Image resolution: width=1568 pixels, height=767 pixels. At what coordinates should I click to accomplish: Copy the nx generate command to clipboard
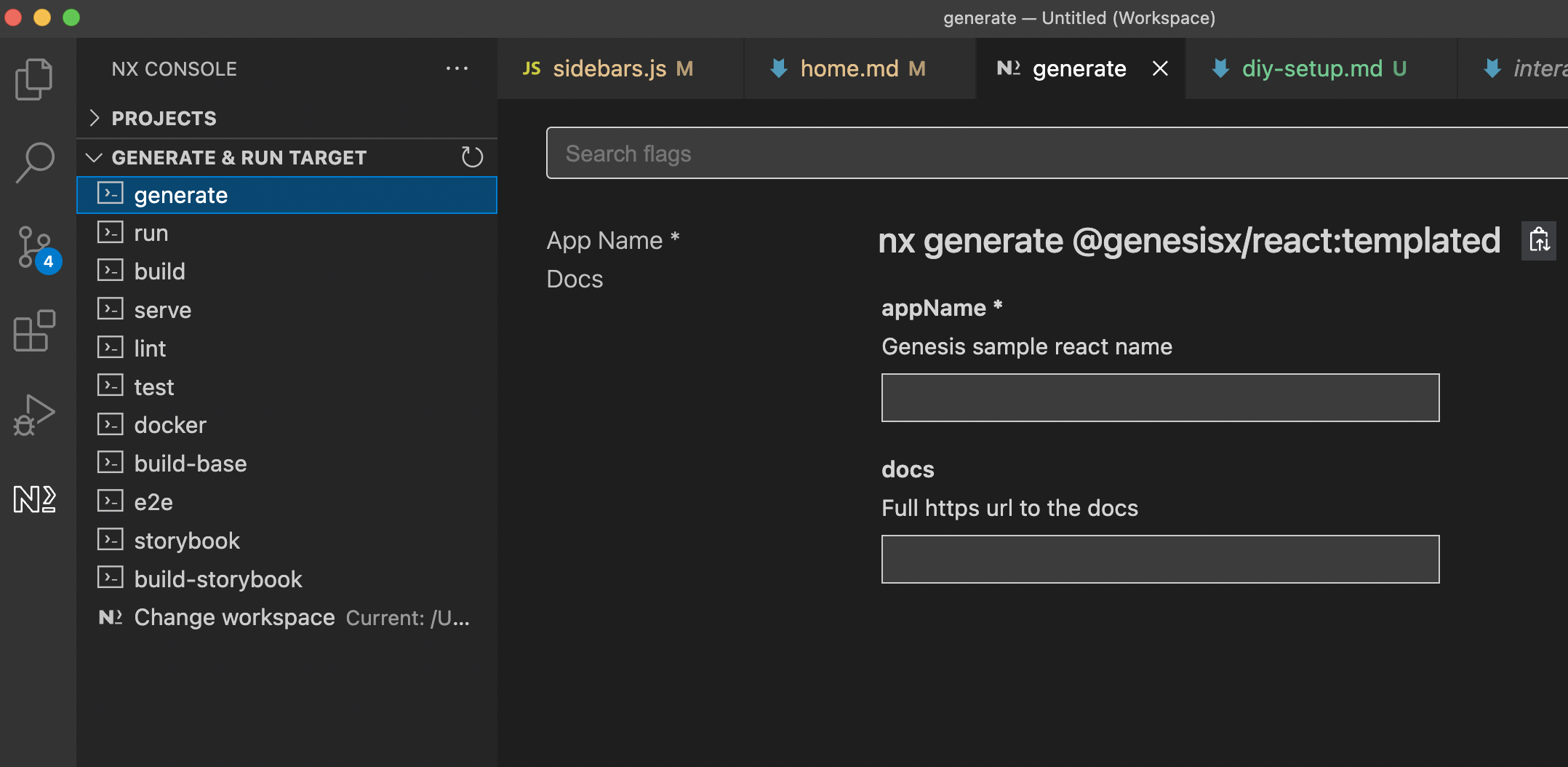pos(1539,240)
